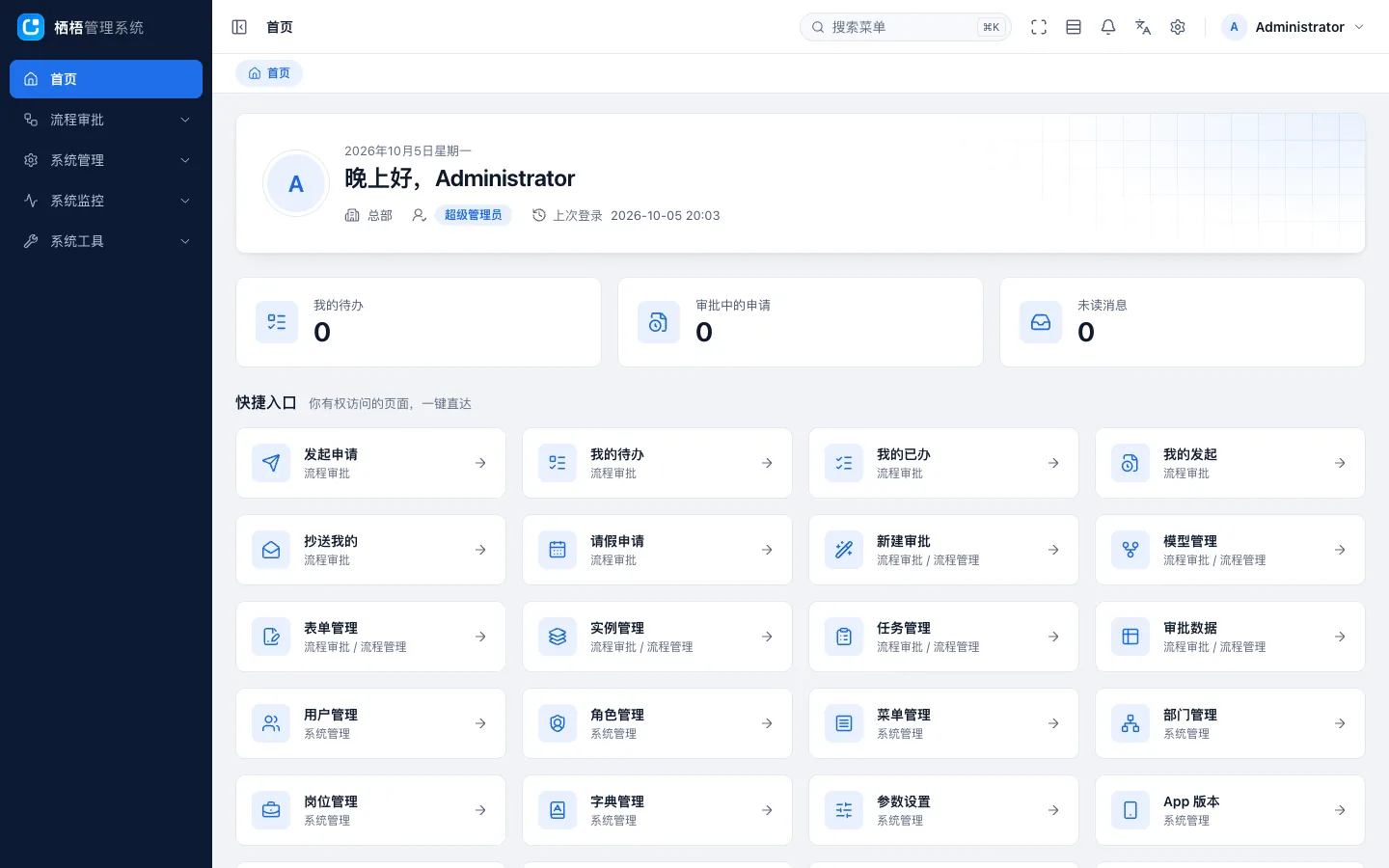Viewport: 1389px width, 868px height.
Task: Click the 角色管理 shield icon
Action: [558, 723]
